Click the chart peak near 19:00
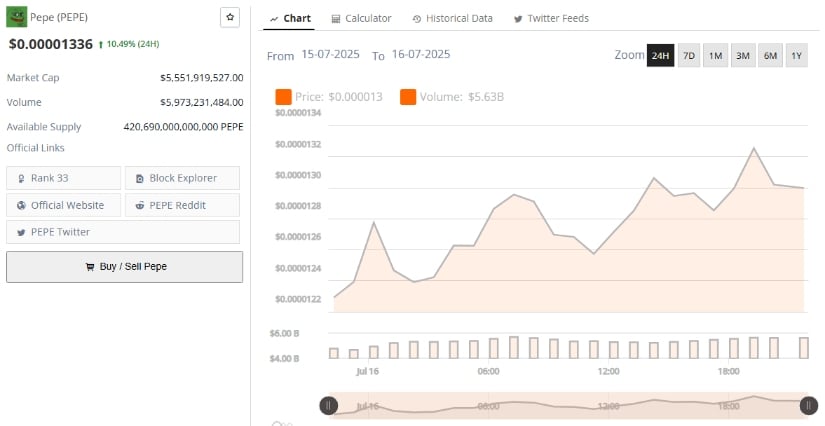This screenshot has height=426, width=825. coord(754,149)
